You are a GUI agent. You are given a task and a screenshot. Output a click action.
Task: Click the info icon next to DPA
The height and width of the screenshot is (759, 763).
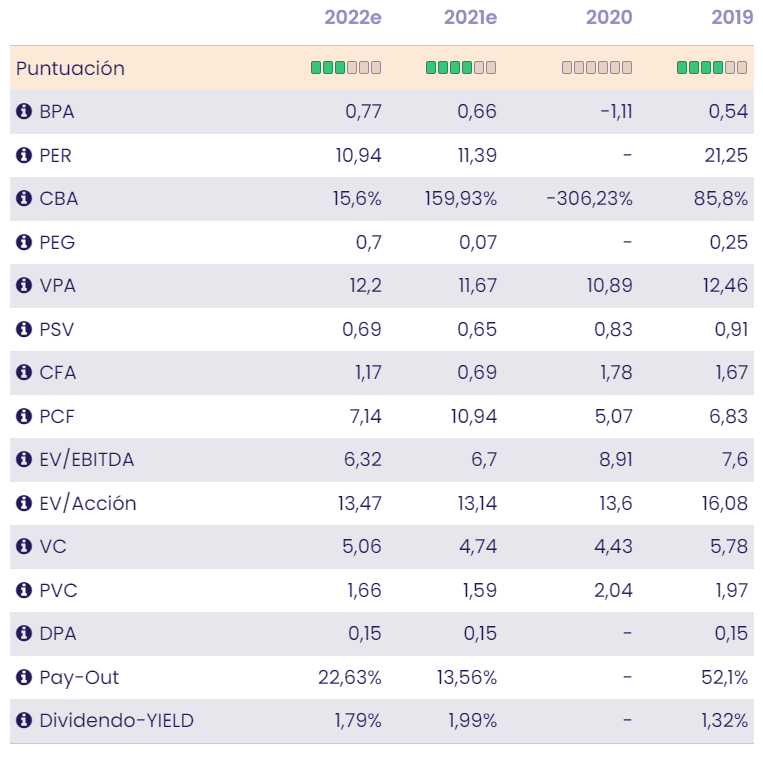click(24, 634)
